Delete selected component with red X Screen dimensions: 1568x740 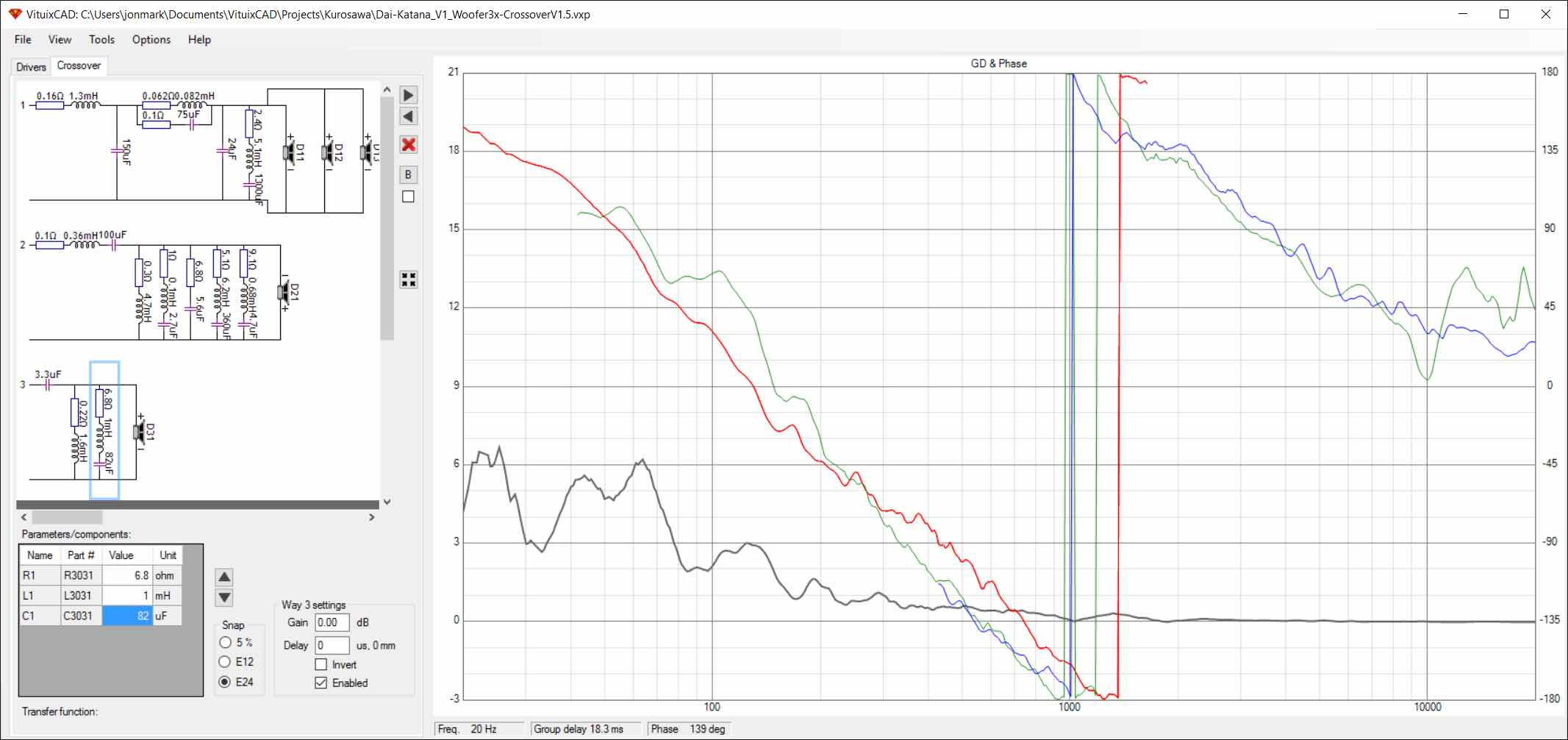point(409,144)
